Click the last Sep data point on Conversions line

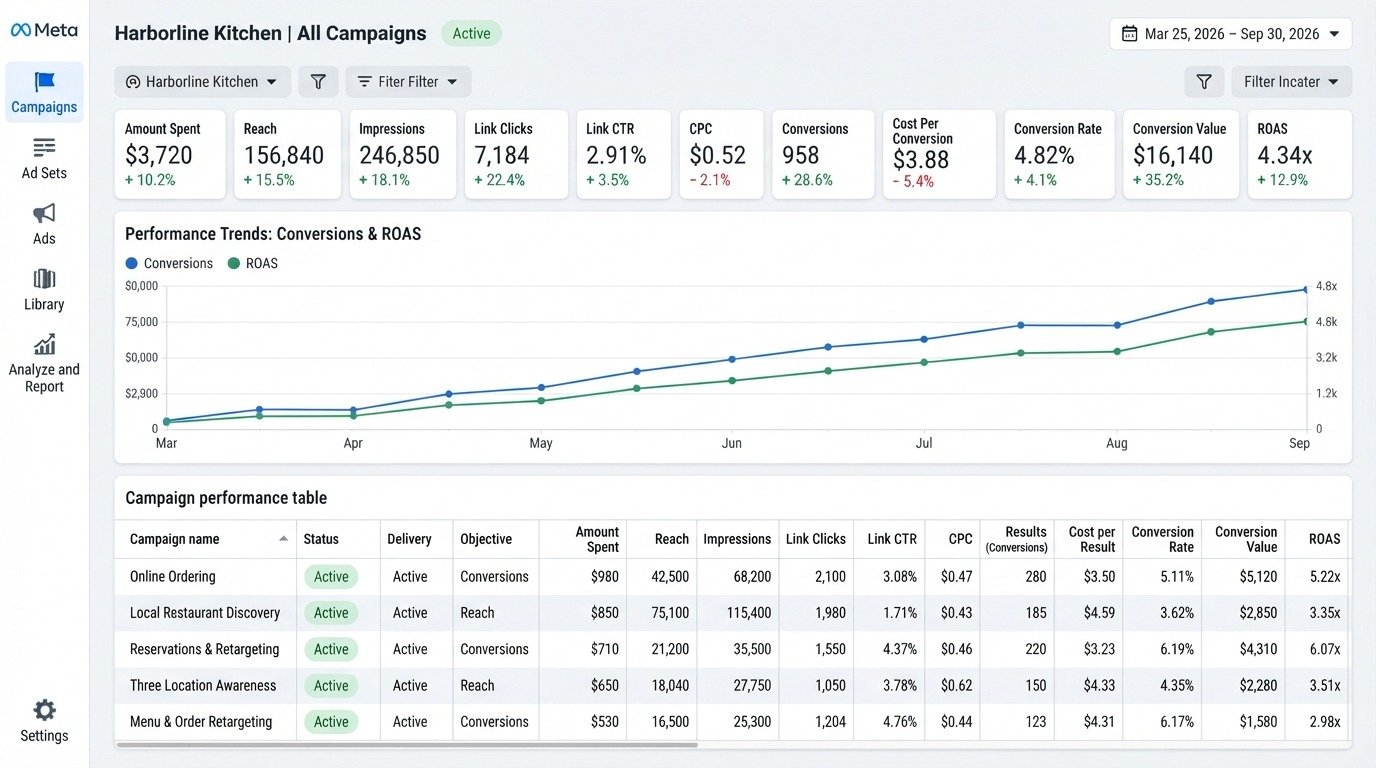coord(1306,290)
